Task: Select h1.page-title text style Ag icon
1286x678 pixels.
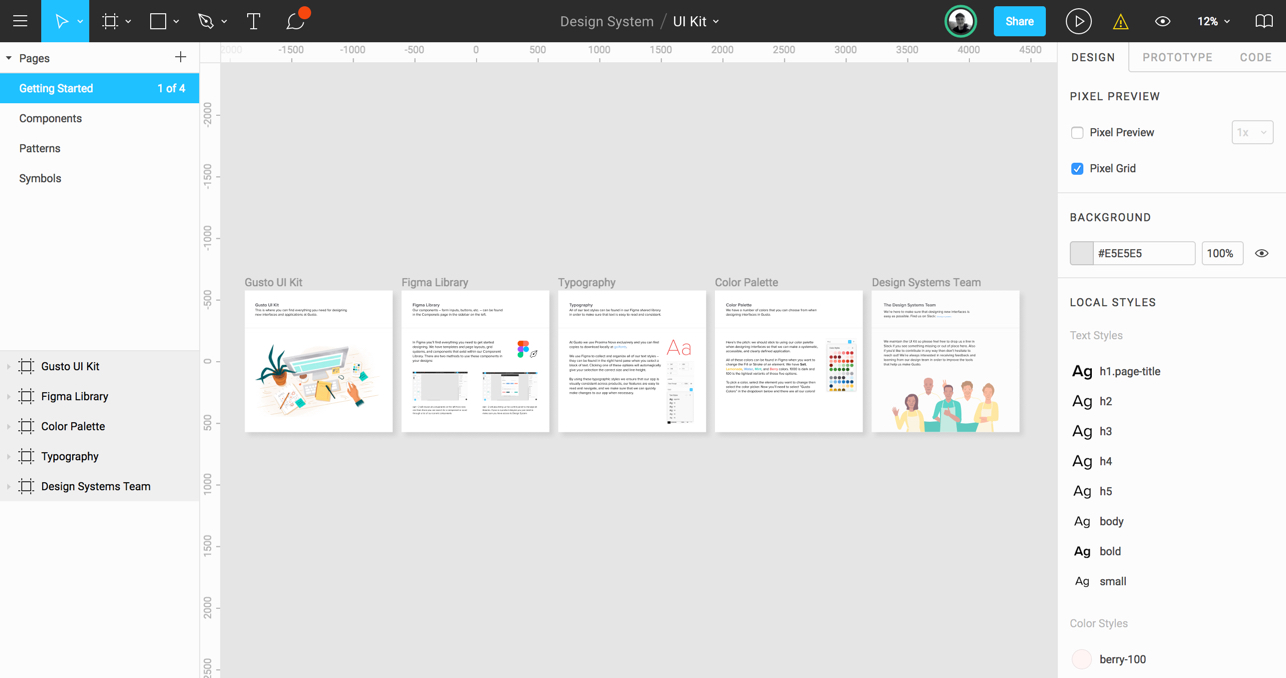Action: click(x=1082, y=371)
